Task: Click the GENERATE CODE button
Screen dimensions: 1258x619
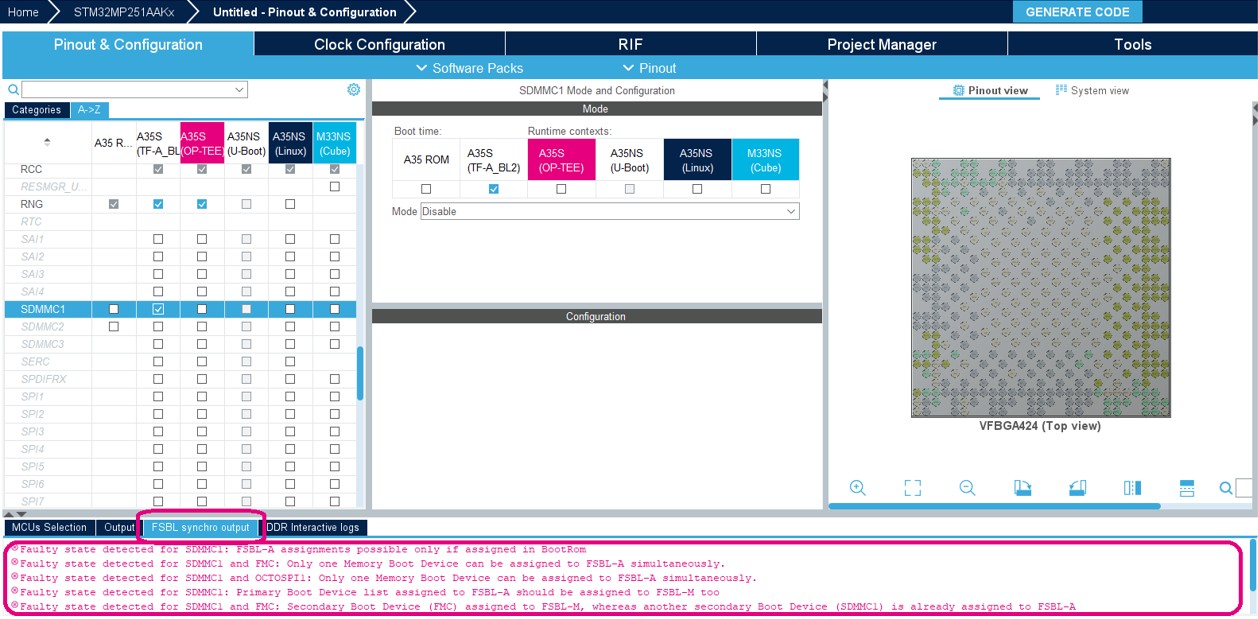Action: [1077, 12]
